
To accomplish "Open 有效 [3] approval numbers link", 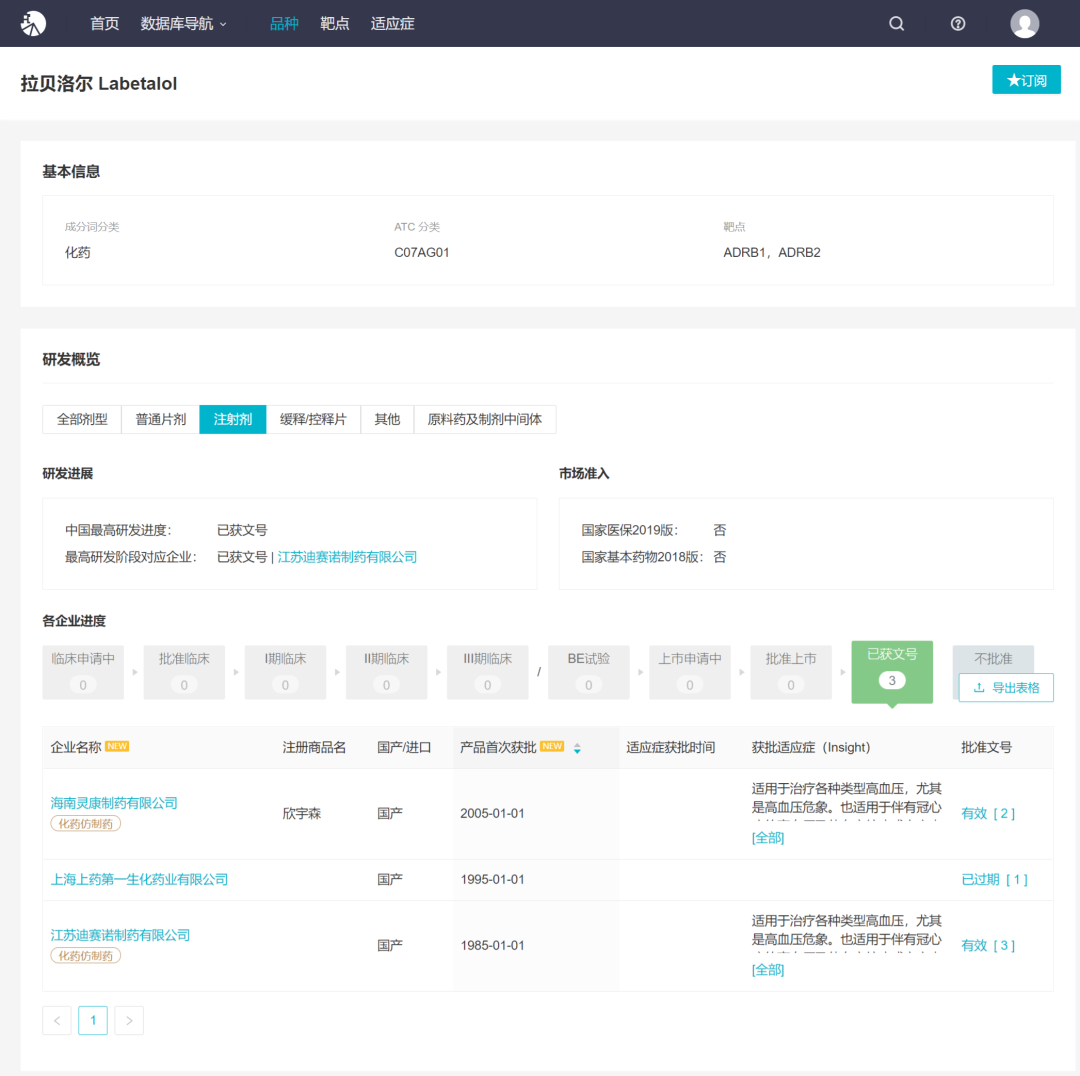I will click(988, 946).
